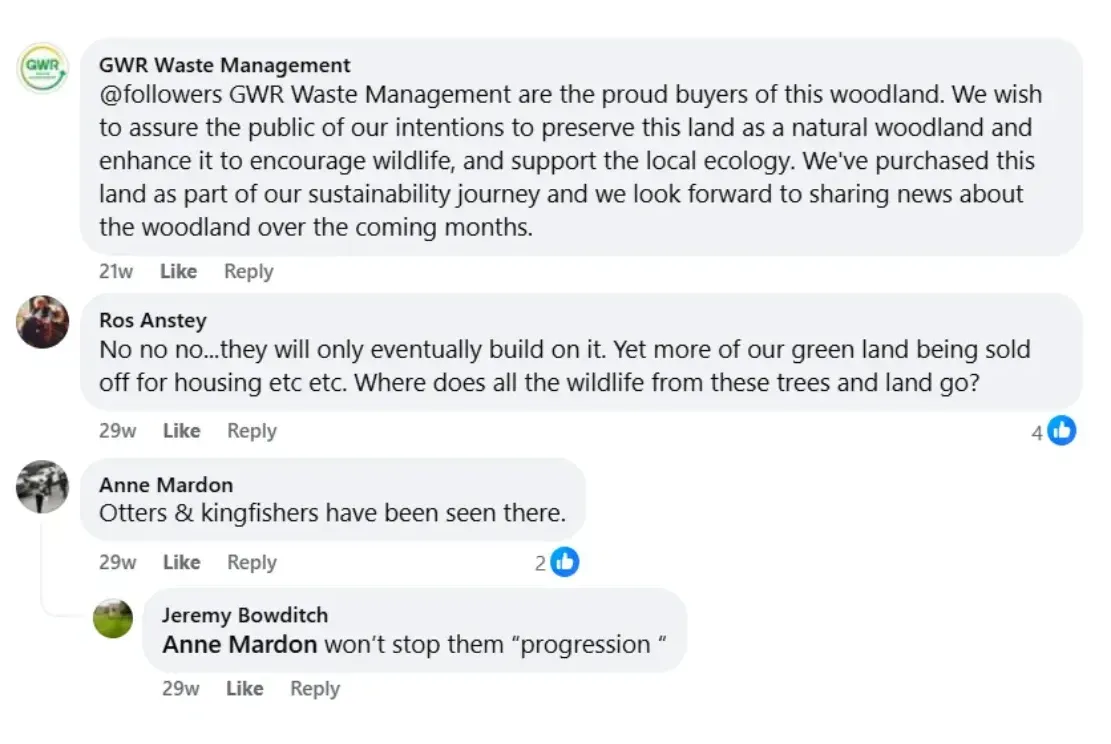This screenshot has width=1111, height=744.
Task: Open Jeremy Bowditch's avatar
Action: click(113, 619)
